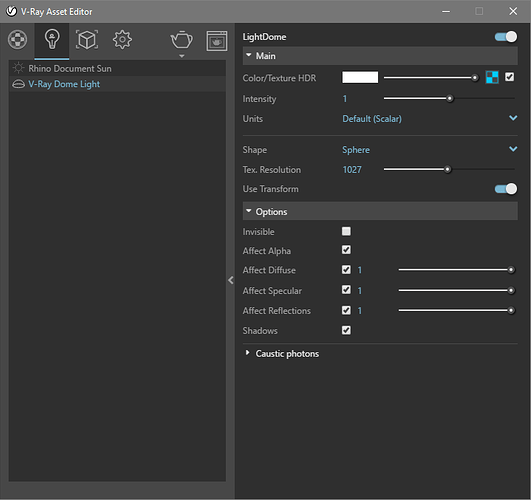Open the Units Default (Scalar) dropdown

(x=429, y=119)
